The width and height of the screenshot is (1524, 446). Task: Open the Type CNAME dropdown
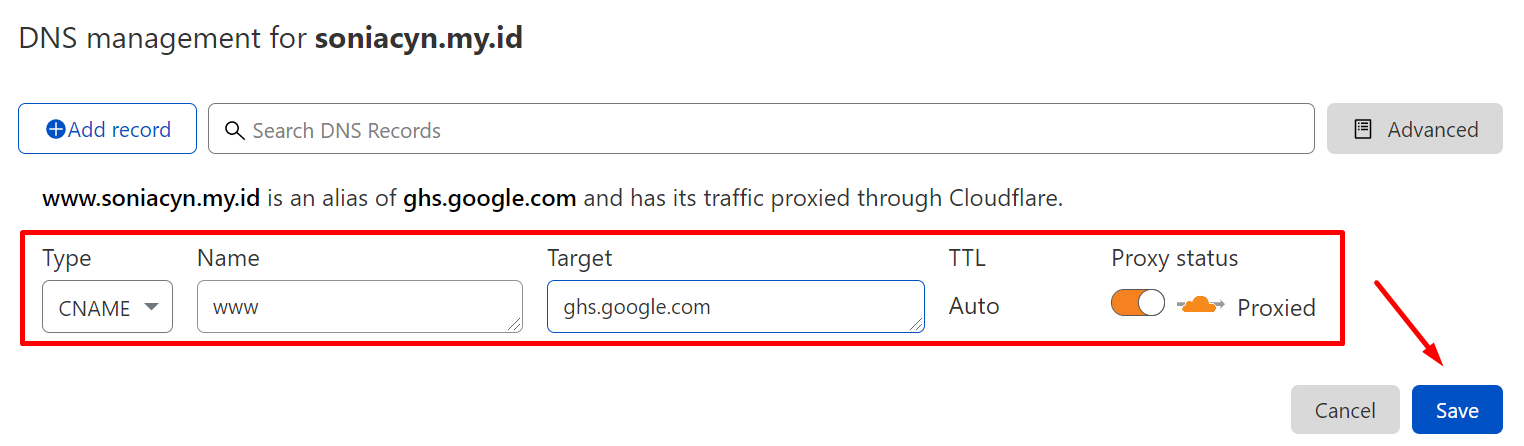tap(107, 307)
